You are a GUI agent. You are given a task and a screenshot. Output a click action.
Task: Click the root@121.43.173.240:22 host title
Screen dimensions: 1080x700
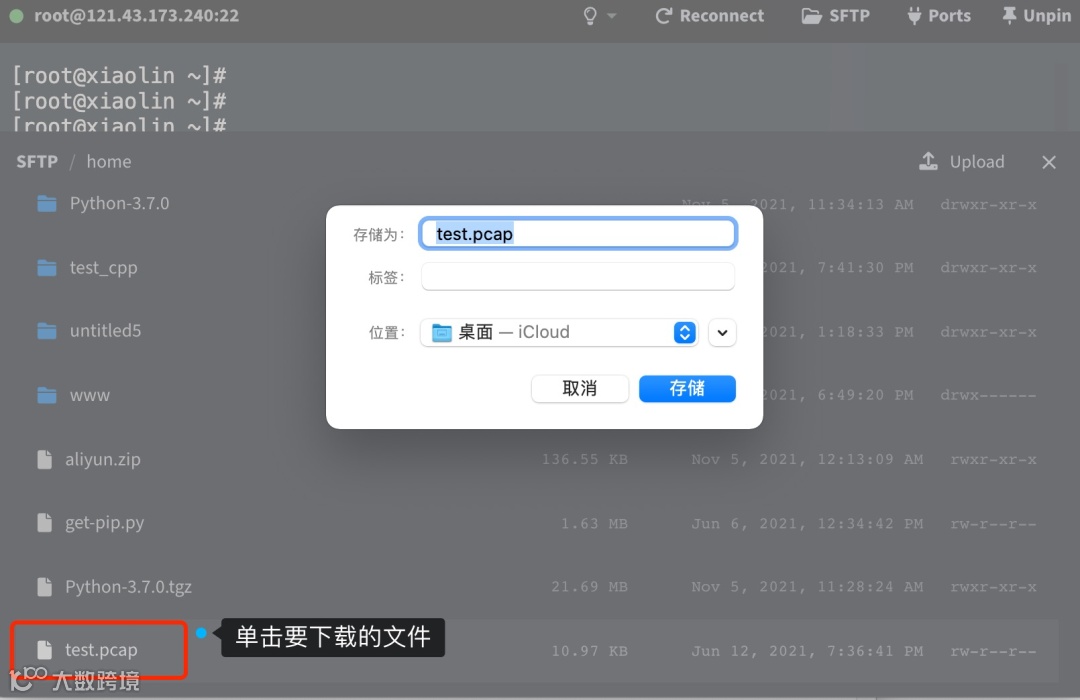(x=136, y=16)
